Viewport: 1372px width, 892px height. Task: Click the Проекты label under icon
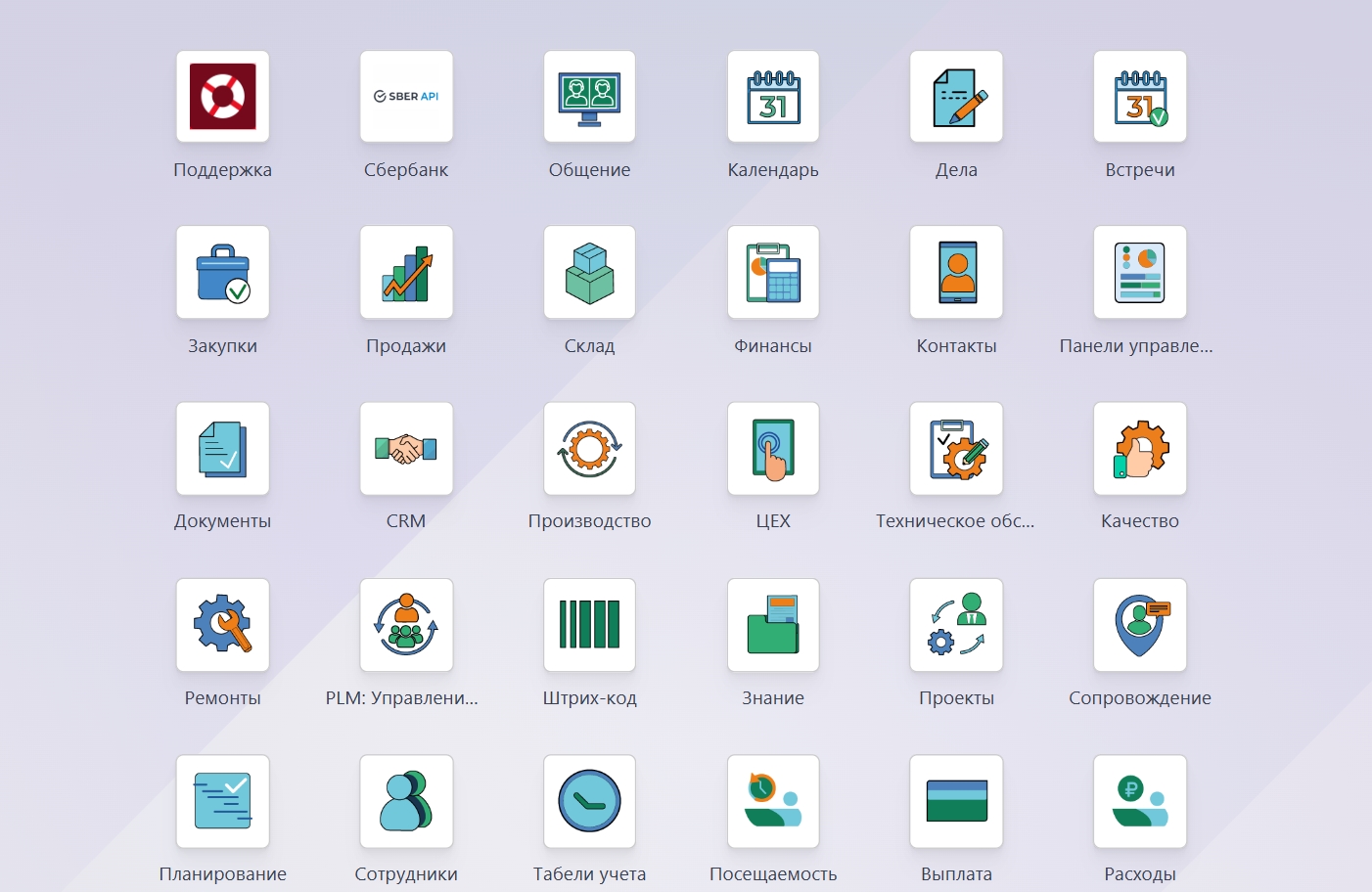click(956, 698)
